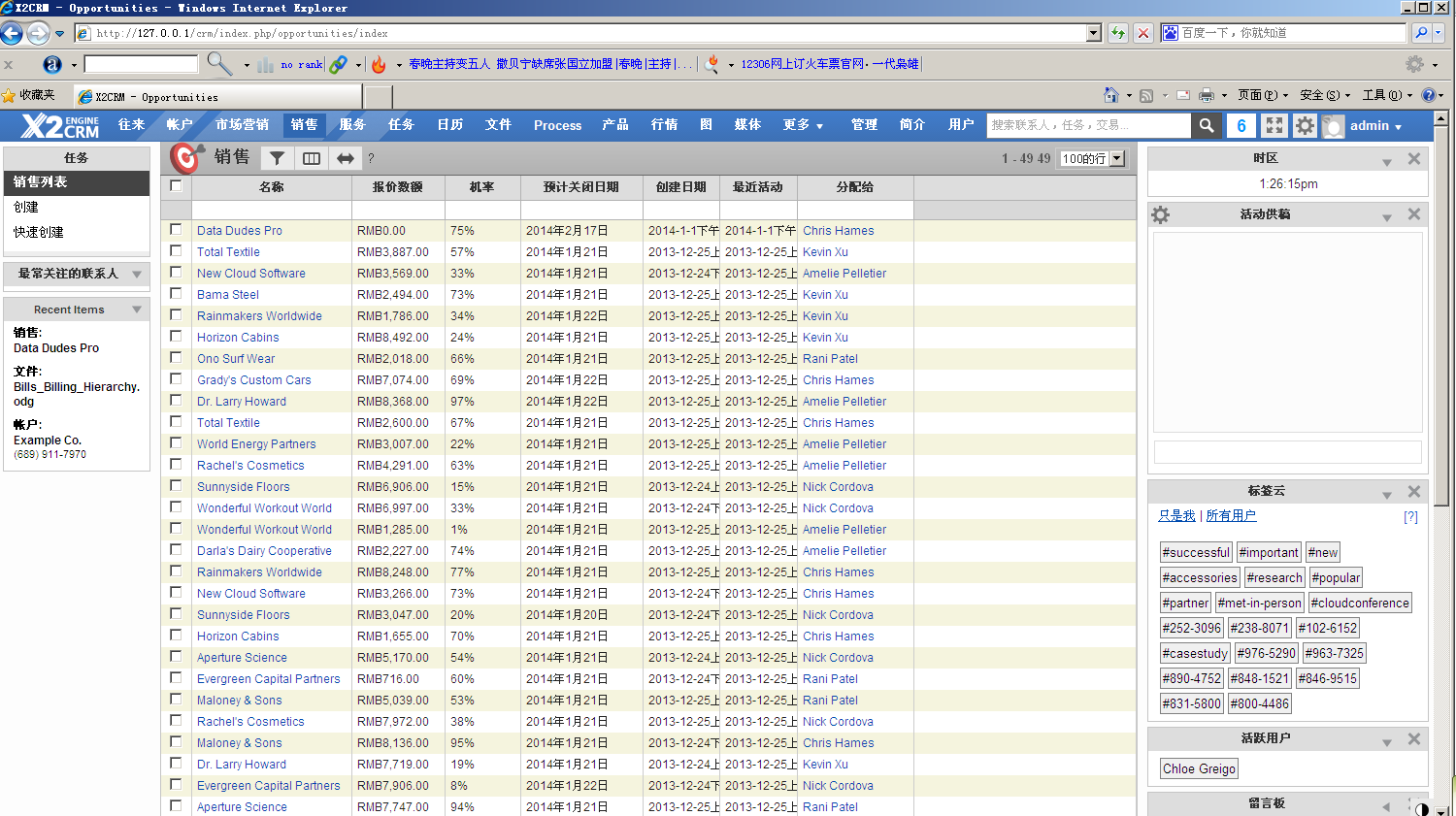
Task: Toggle the fullscreen layout icon in the header
Action: pyautogui.click(x=1274, y=126)
